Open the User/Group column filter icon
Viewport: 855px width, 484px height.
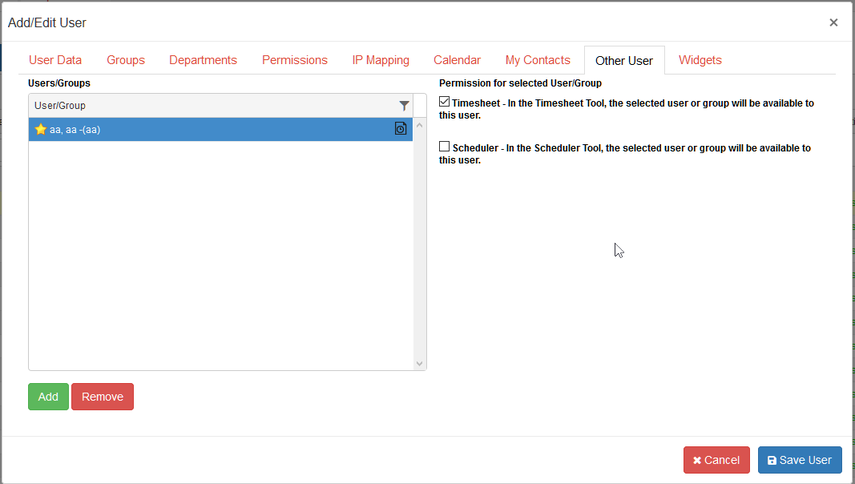pyautogui.click(x=404, y=106)
